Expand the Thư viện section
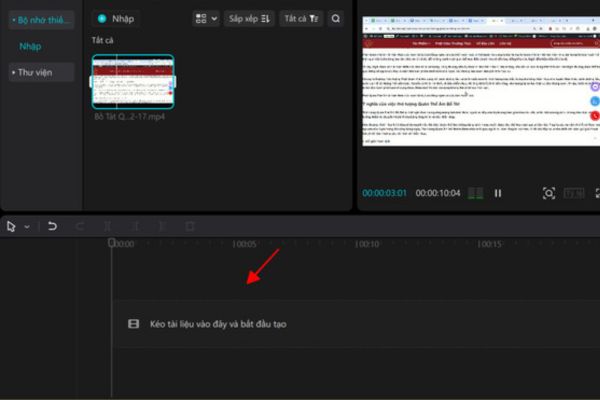The width and height of the screenshot is (600, 400). 40,72
